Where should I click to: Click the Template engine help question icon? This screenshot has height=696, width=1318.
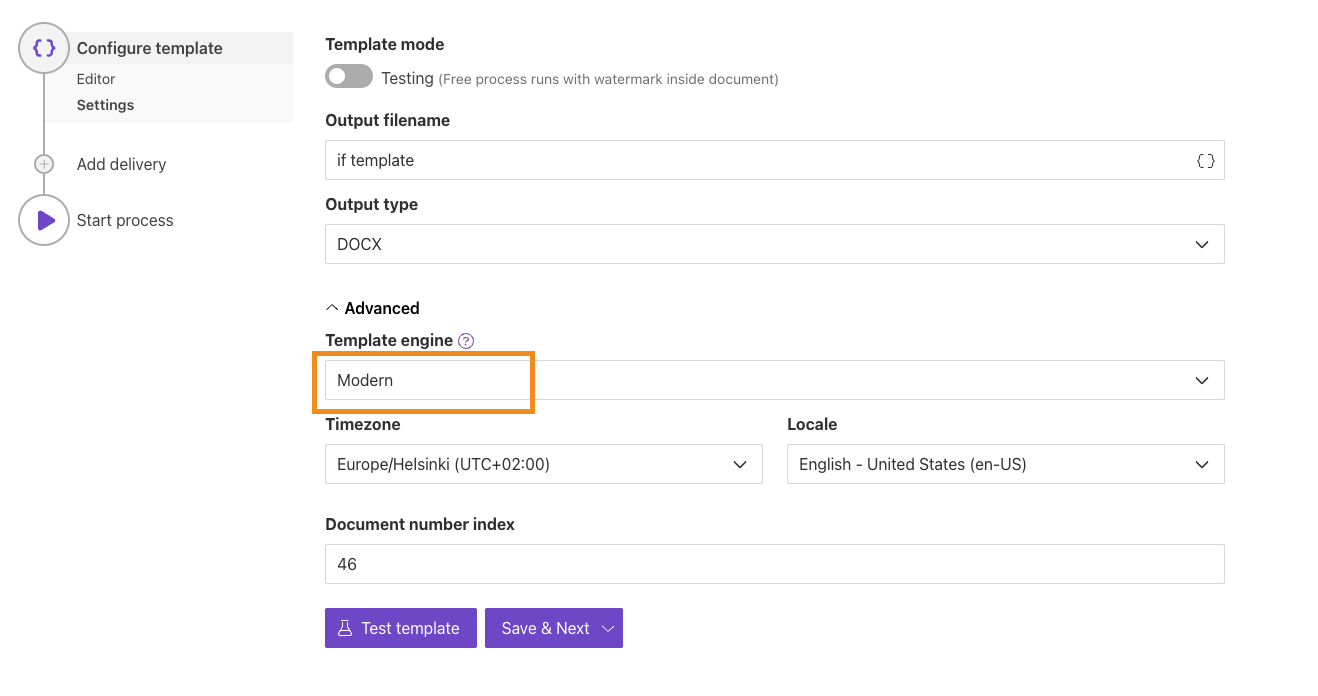click(x=465, y=341)
